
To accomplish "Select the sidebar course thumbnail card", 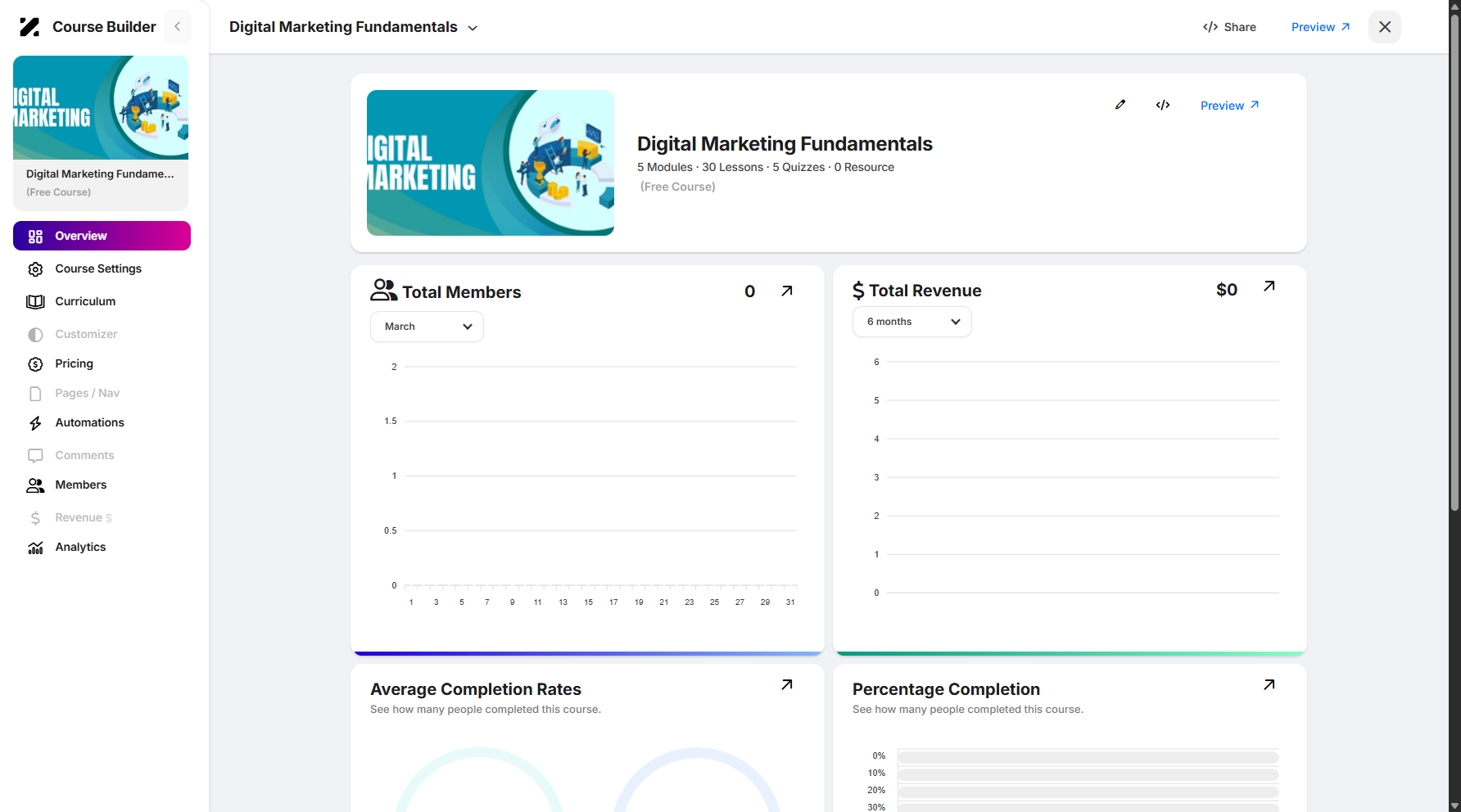I will [x=101, y=133].
